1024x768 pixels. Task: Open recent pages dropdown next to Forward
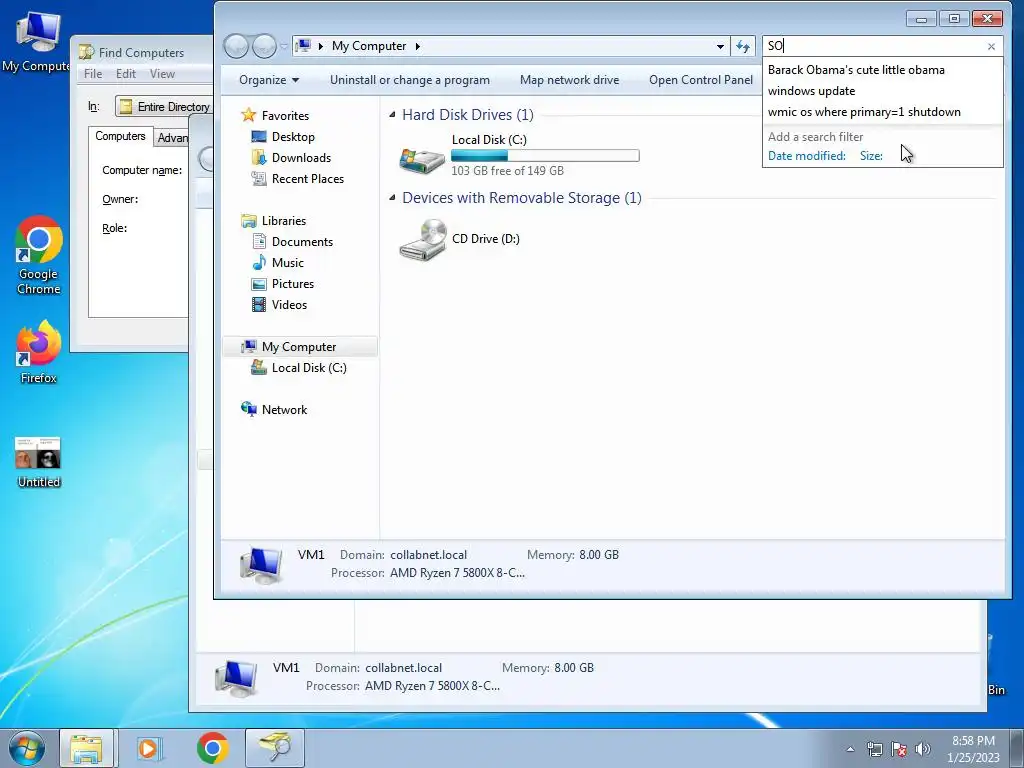click(283, 46)
